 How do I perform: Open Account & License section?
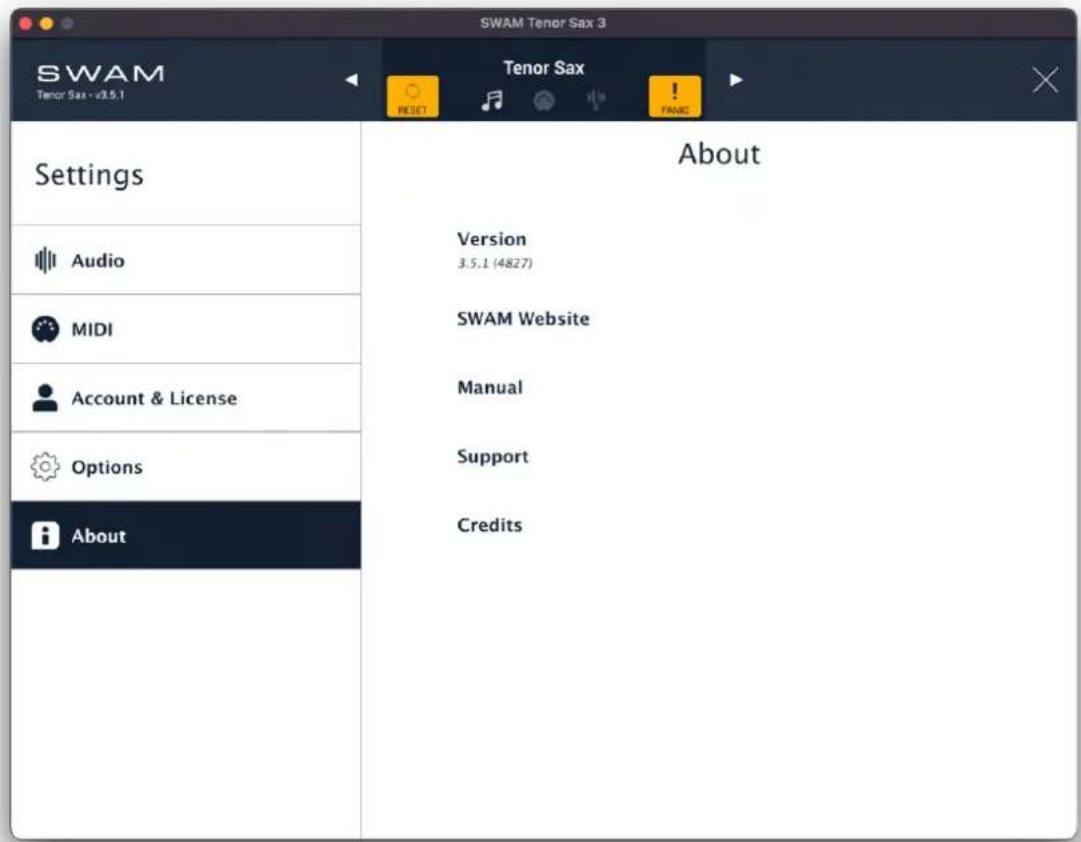click(185, 398)
